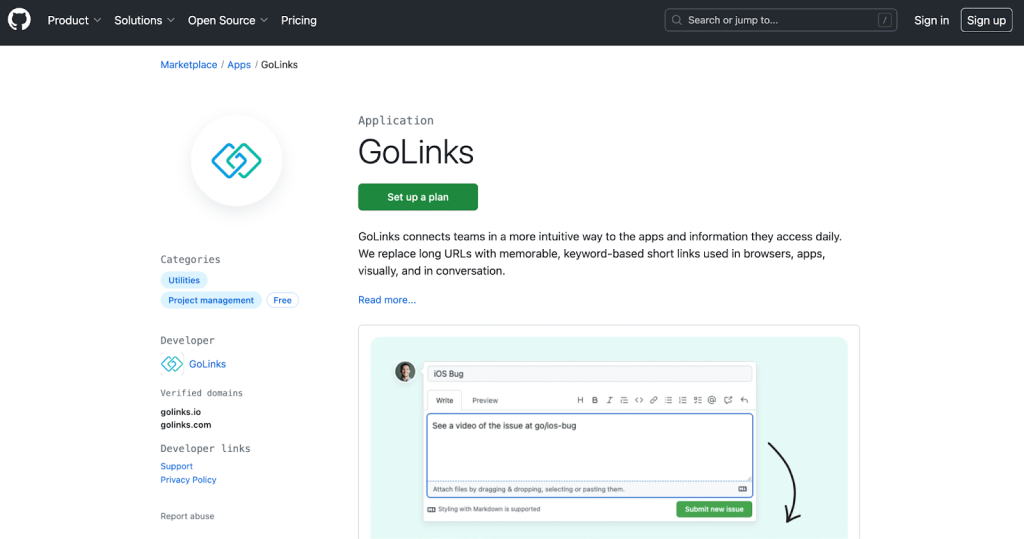Viewport: 1024px width, 539px height.
Task: Click the 'golinks.com' verified domain text
Action: click(186, 425)
